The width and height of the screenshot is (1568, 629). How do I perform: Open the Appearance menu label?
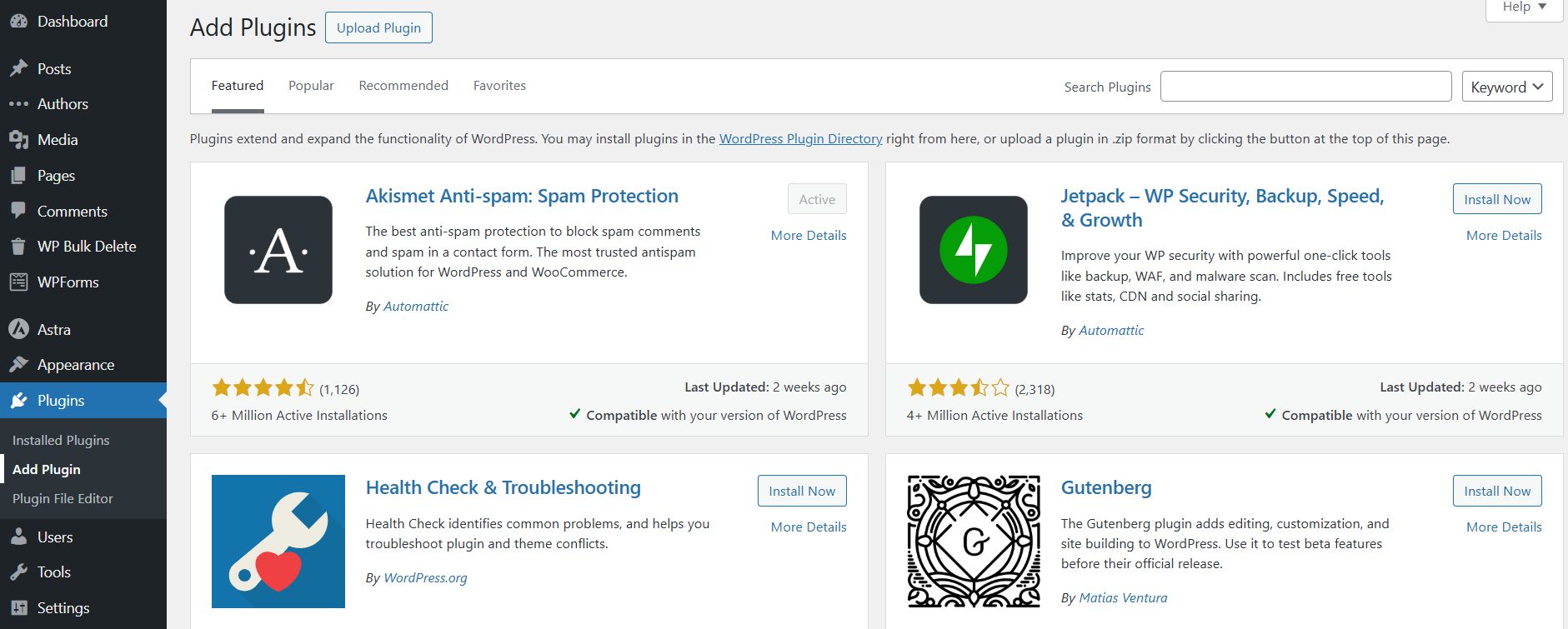point(76,365)
